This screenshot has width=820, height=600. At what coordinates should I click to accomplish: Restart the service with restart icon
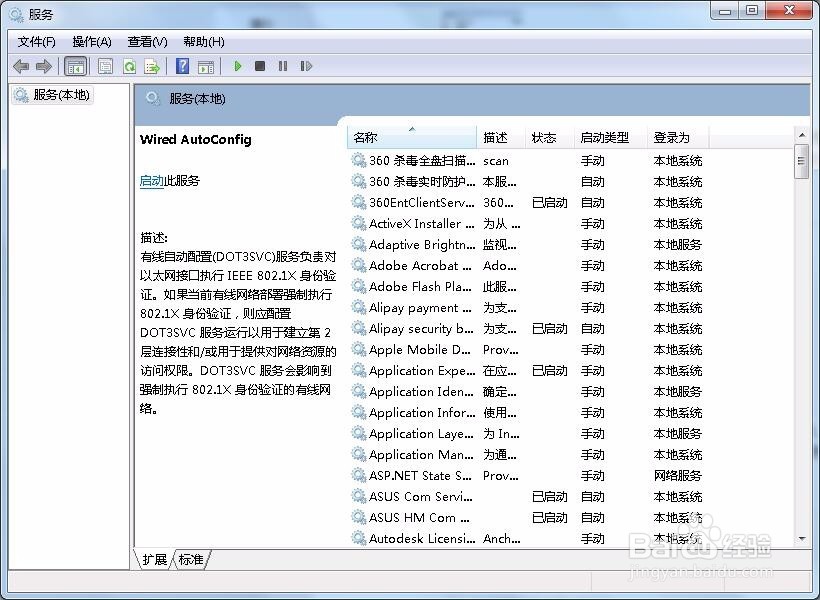[306, 66]
